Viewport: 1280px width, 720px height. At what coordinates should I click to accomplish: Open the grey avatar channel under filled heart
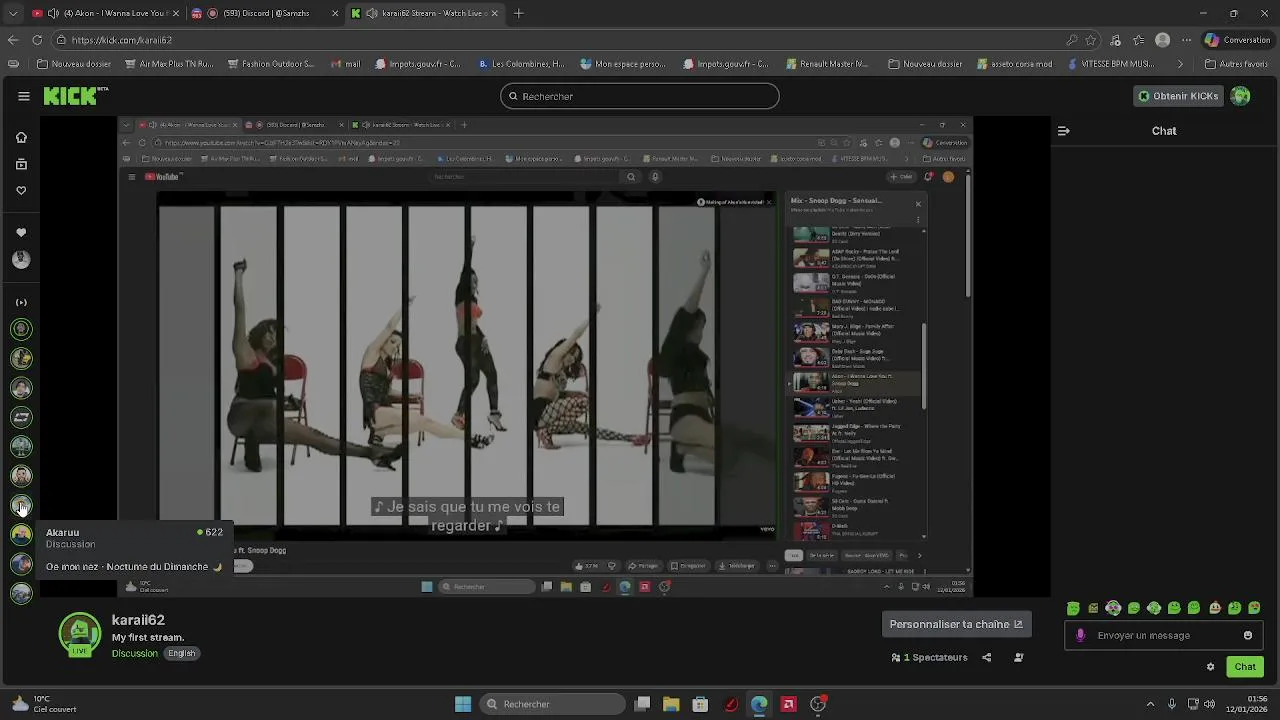point(21,259)
